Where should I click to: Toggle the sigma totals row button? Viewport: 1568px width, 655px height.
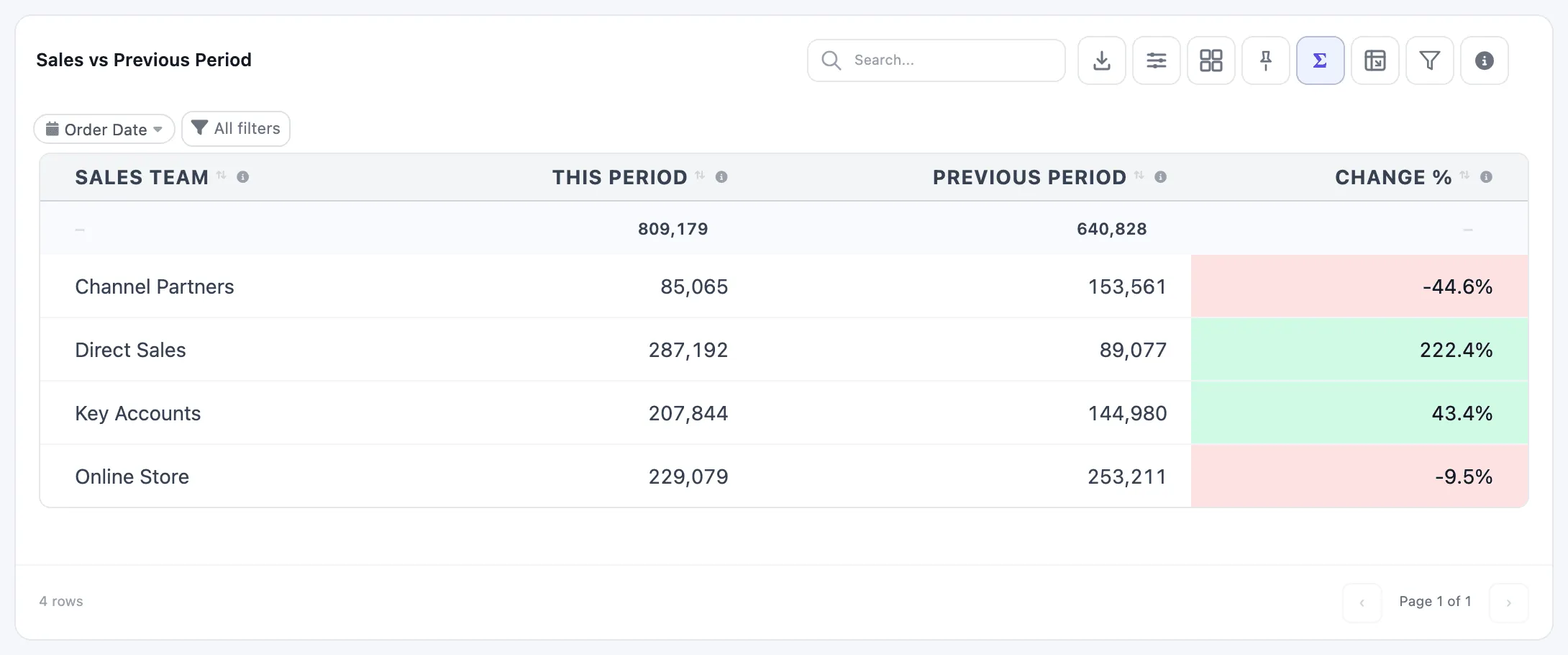[x=1320, y=60]
